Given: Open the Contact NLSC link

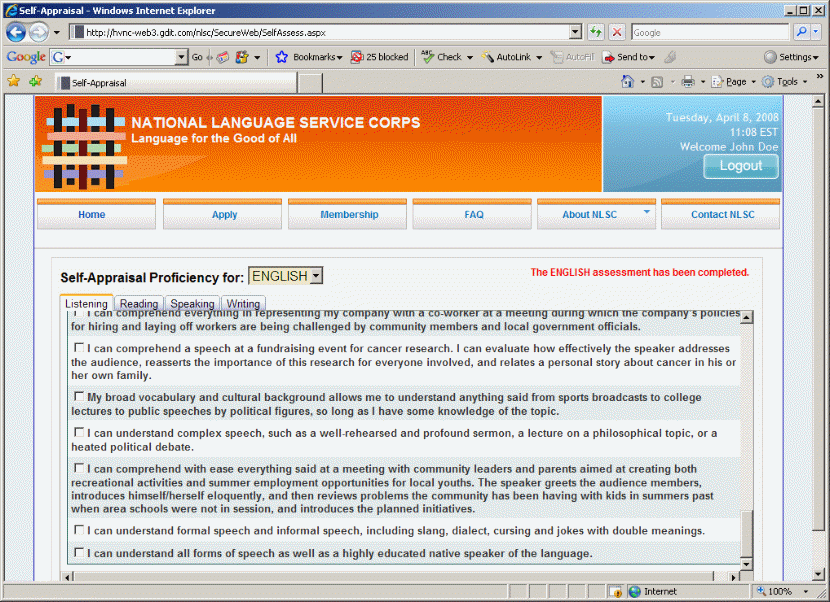Looking at the screenshot, I should [x=720, y=214].
